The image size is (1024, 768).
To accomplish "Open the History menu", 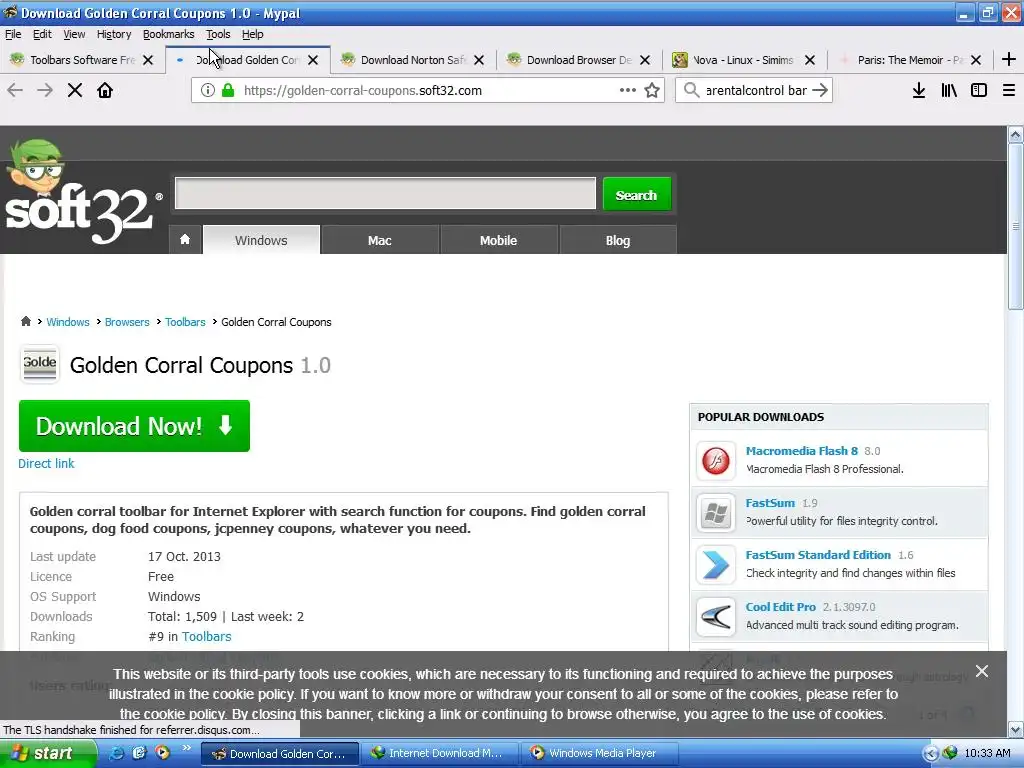I will click(114, 34).
